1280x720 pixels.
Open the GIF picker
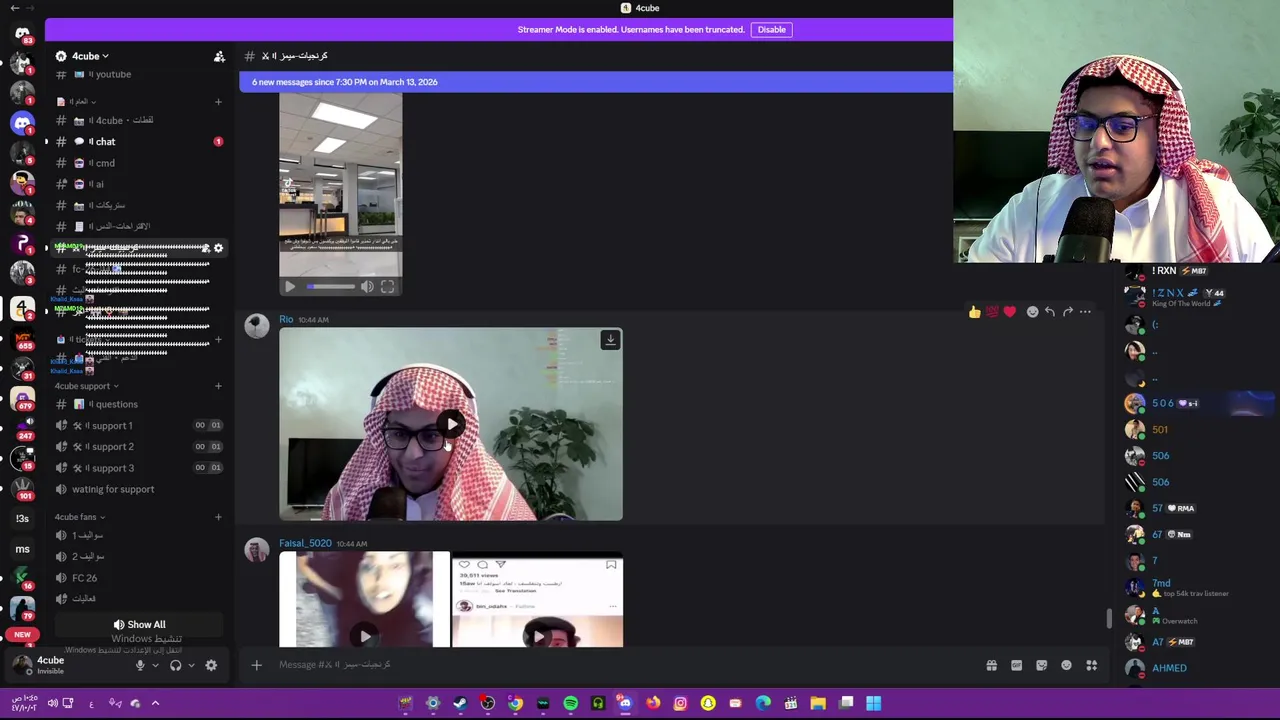pos(1016,665)
